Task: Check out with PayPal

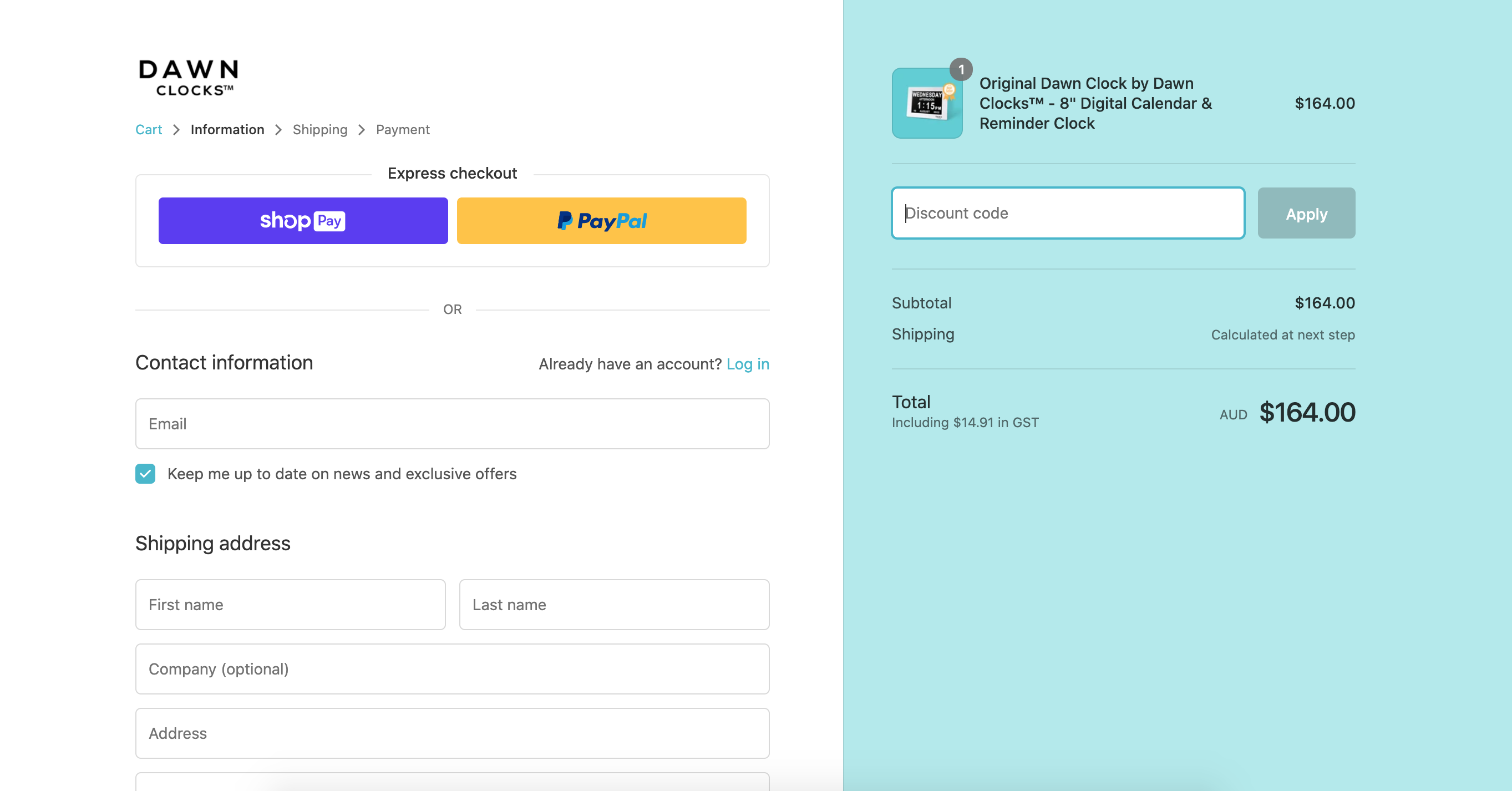Action: 602,221
